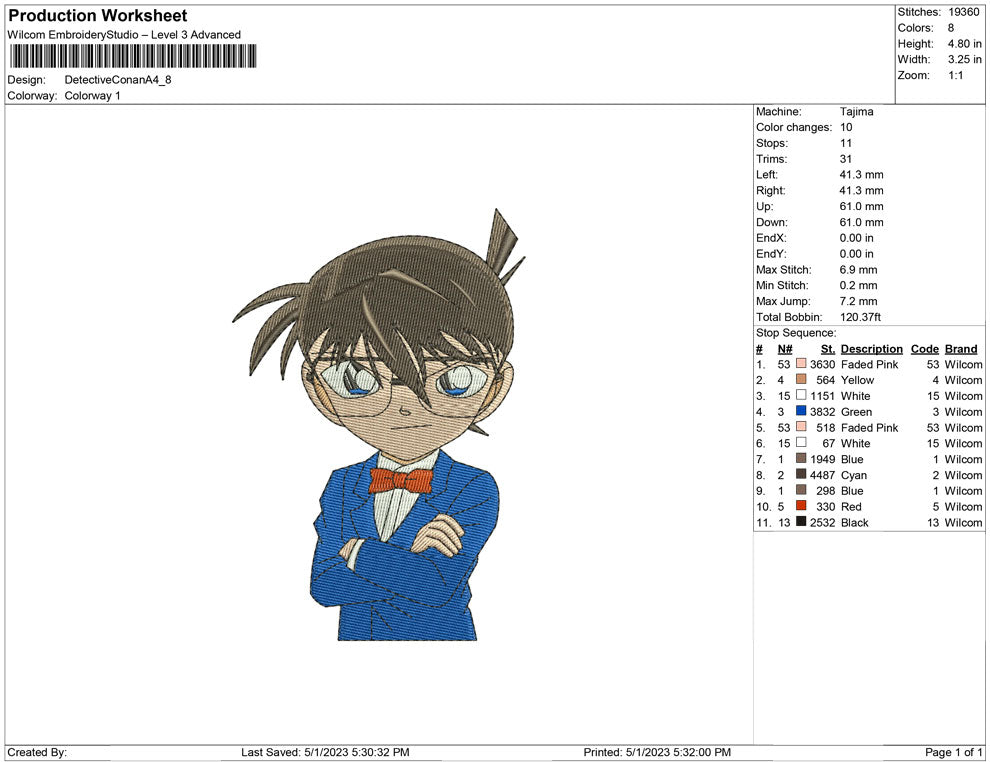Screen dimensions: 990x762
Task: Click the Up value 61.0 mm
Action: pos(861,206)
